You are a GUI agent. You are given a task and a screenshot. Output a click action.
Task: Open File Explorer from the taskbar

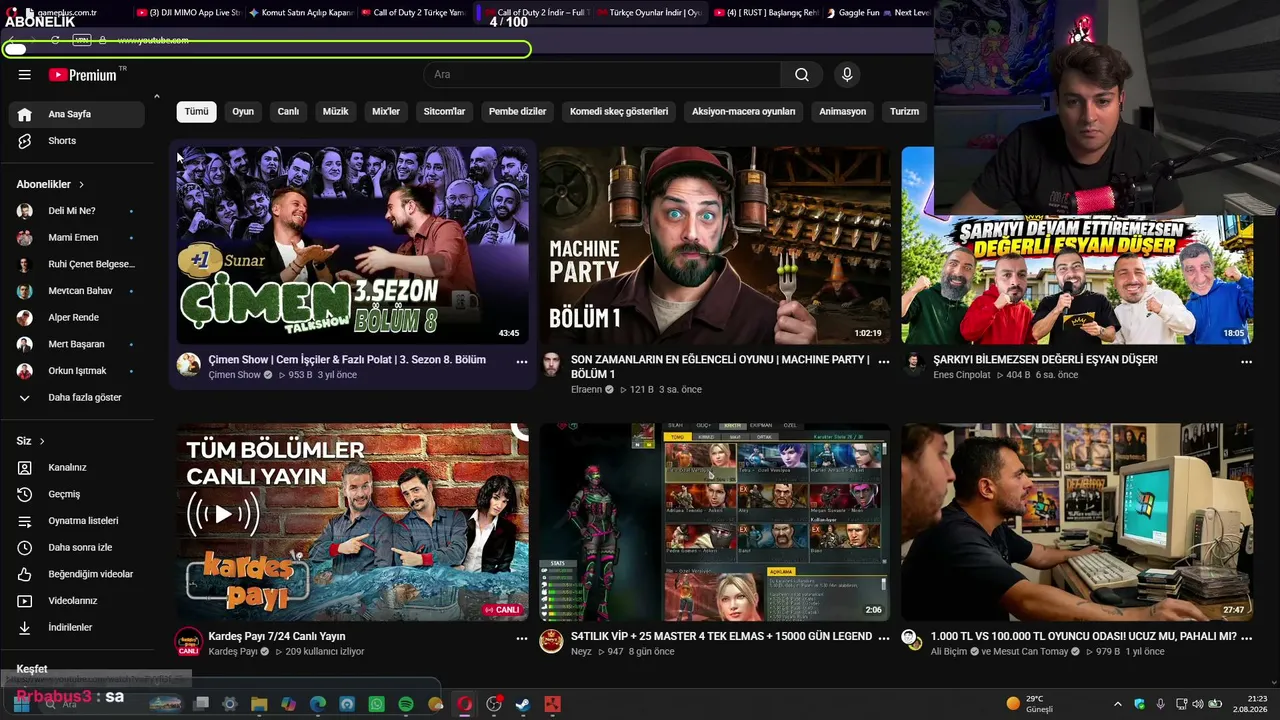coord(259,704)
